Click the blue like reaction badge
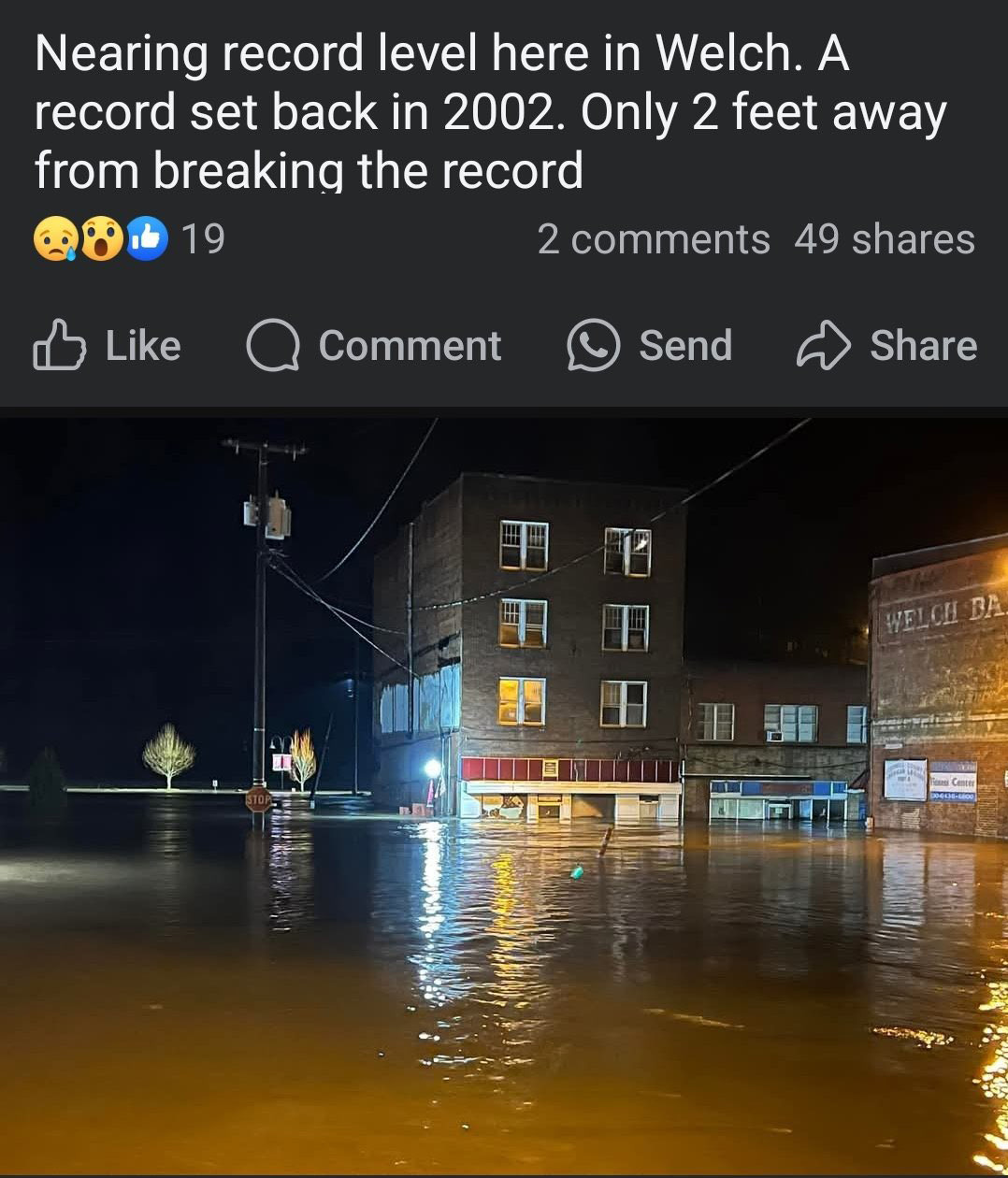Screen dimensions: 1008x1178 147,238
